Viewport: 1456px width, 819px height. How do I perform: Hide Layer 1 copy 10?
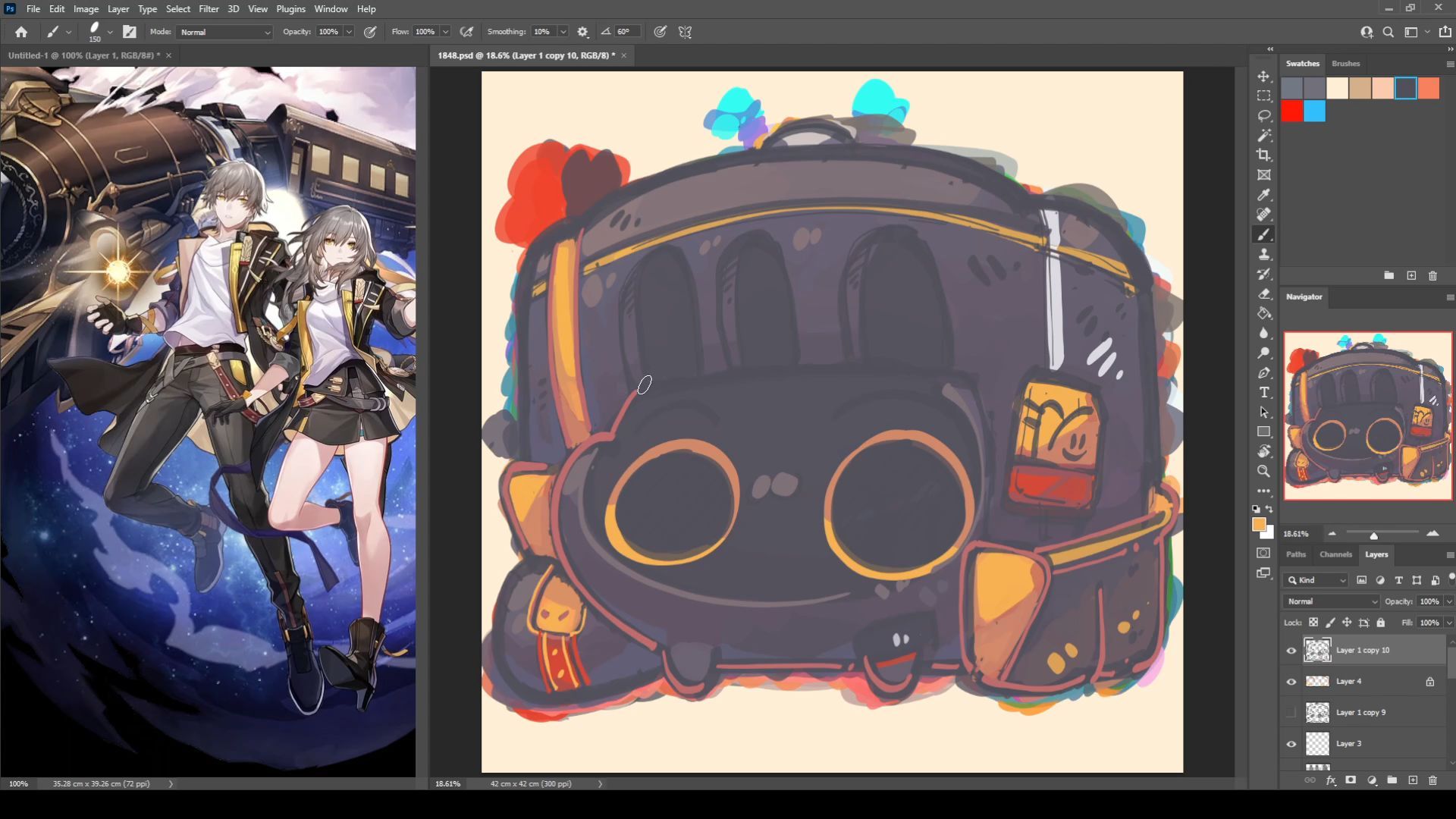coord(1291,651)
